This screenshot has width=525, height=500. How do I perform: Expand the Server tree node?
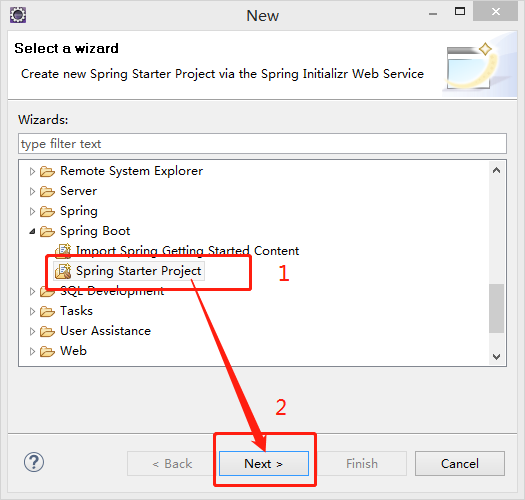pos(32,192)
